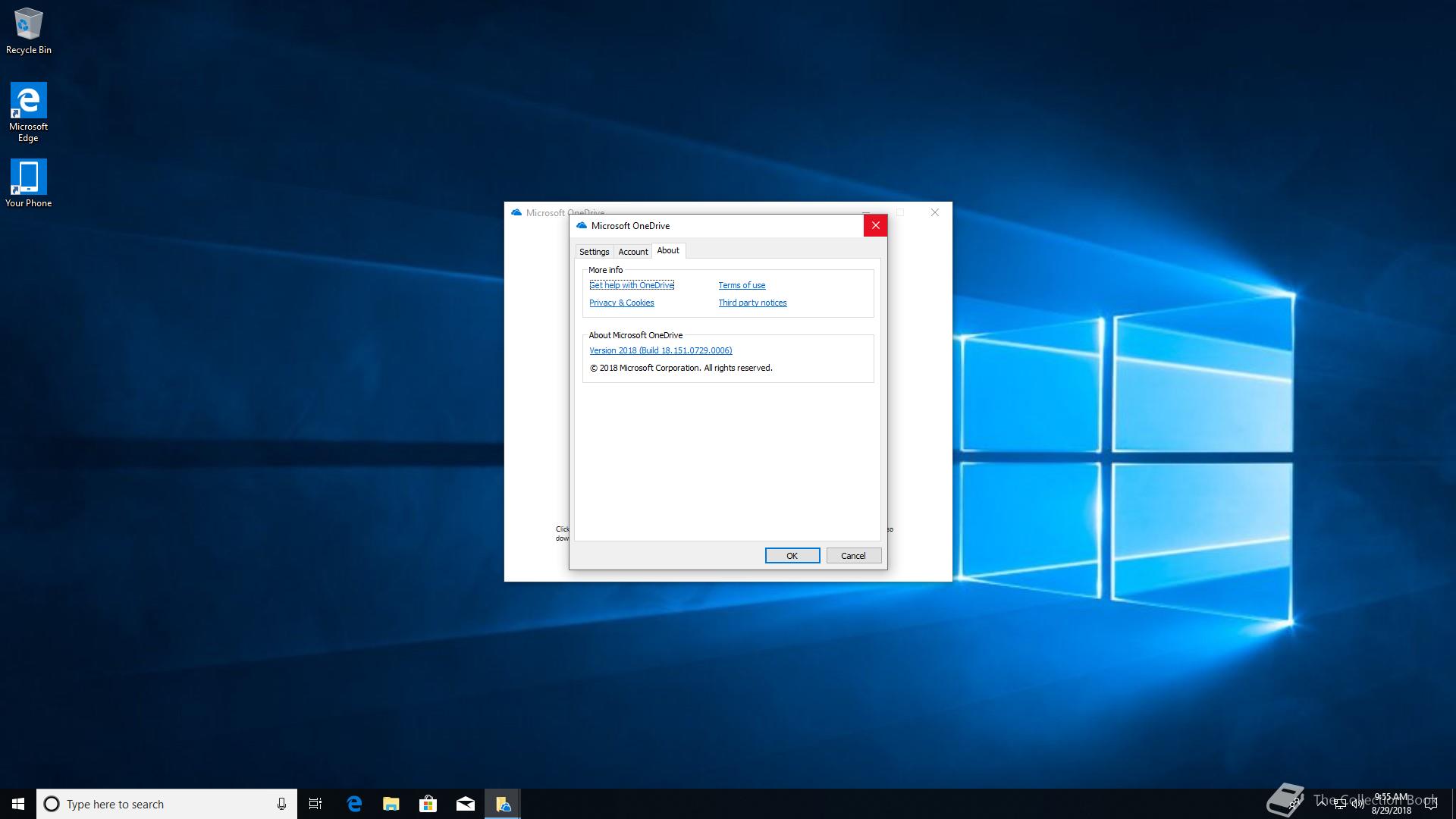
Task: Open the volume control tray icon
Action: (x=1358, y=804)
